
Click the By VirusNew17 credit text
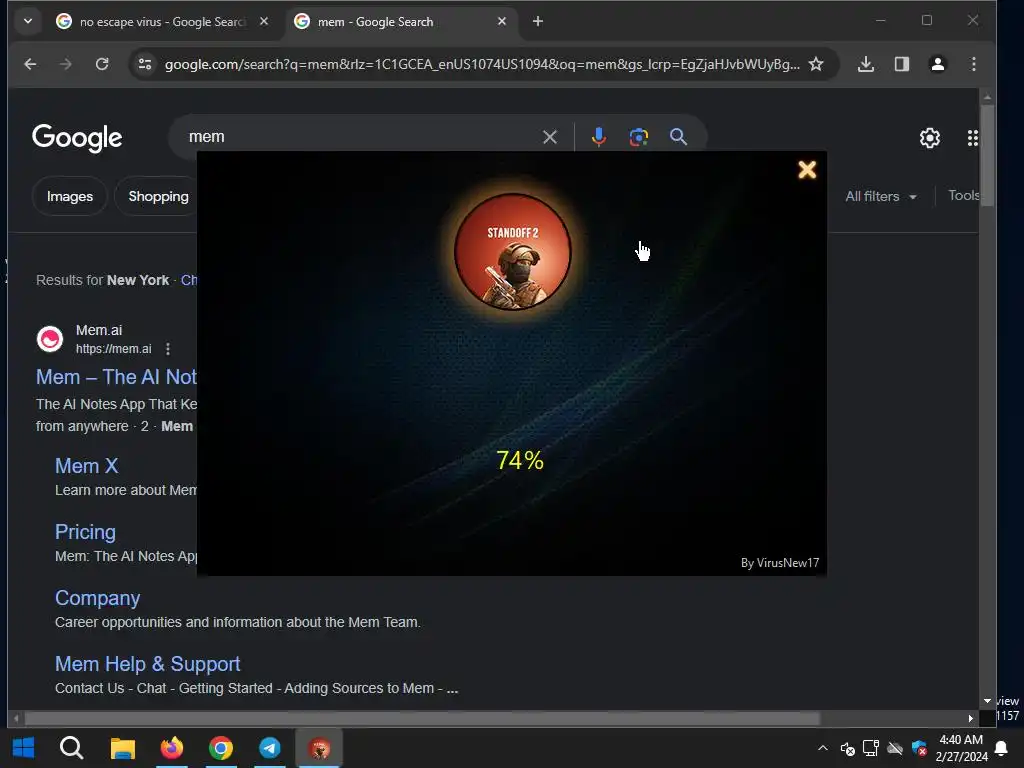[780, 563]
